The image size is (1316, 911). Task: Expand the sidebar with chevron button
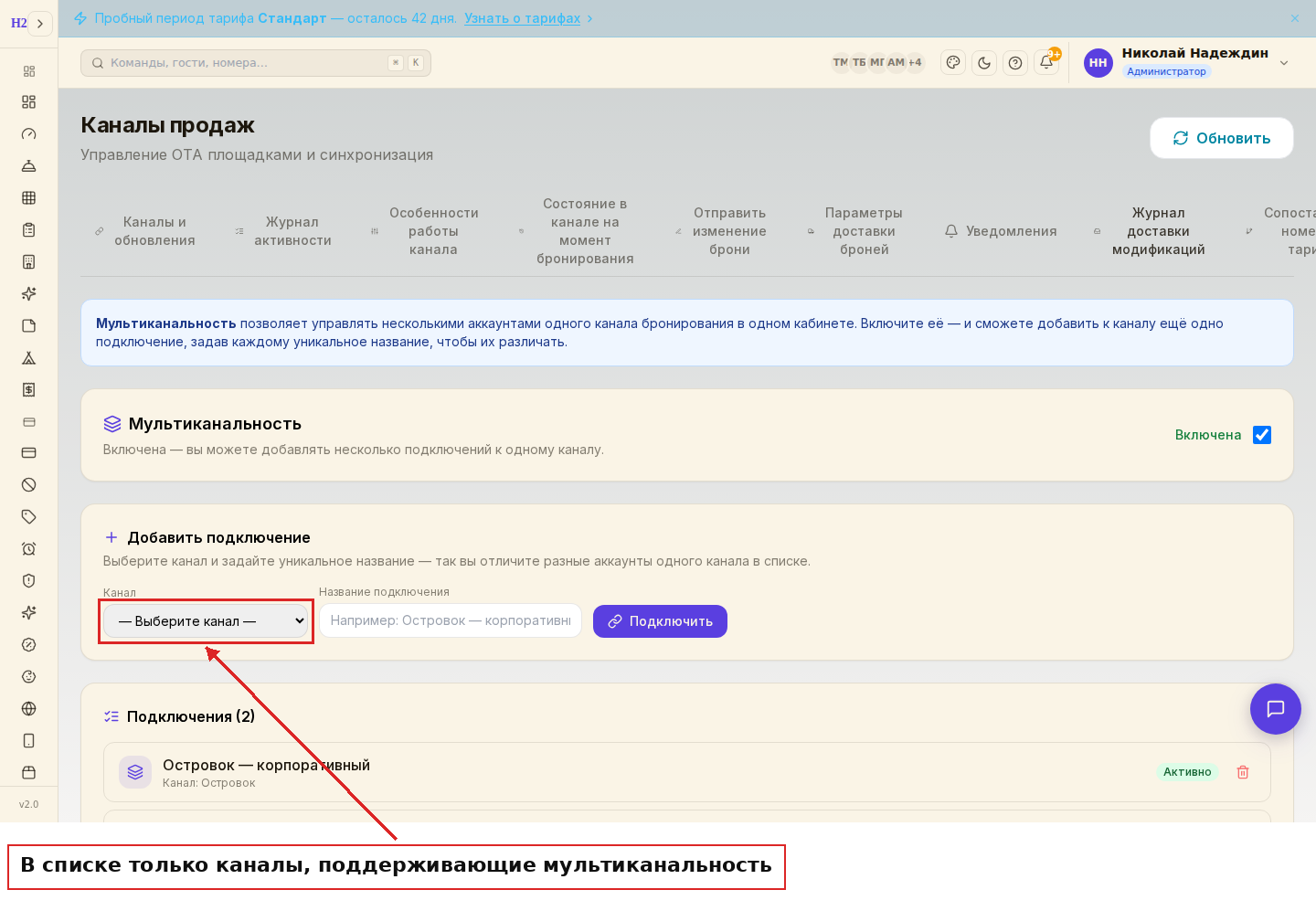point(40,24)
